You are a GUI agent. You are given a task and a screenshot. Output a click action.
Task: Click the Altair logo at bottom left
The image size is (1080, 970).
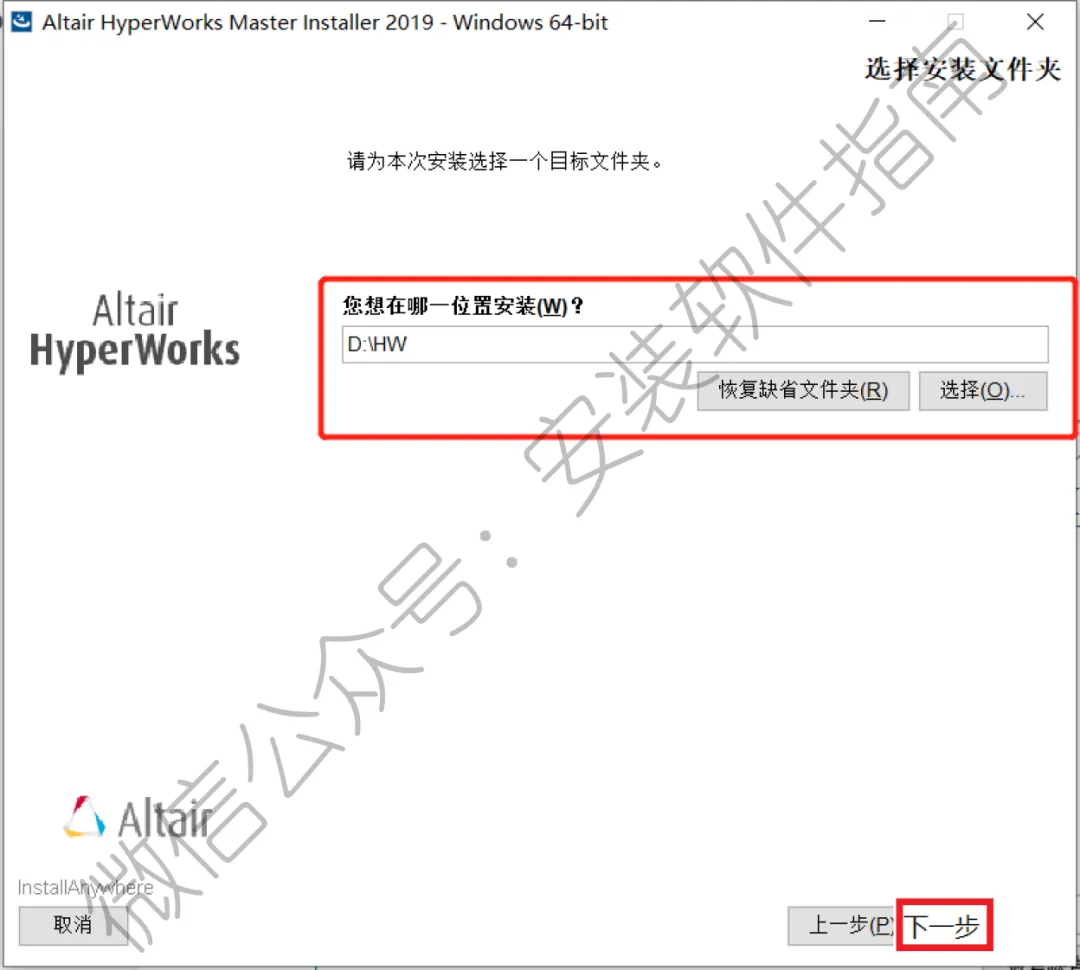click(138, 818)
